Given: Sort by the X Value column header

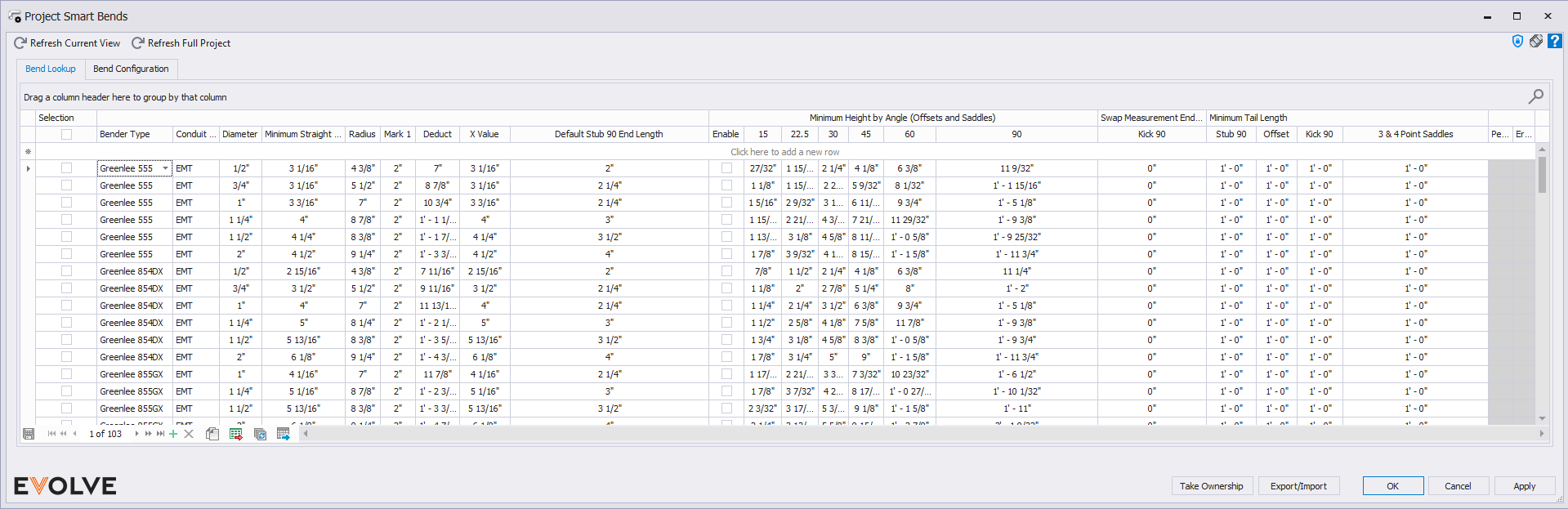Looking at the screenshot, I should coord(485,134).
